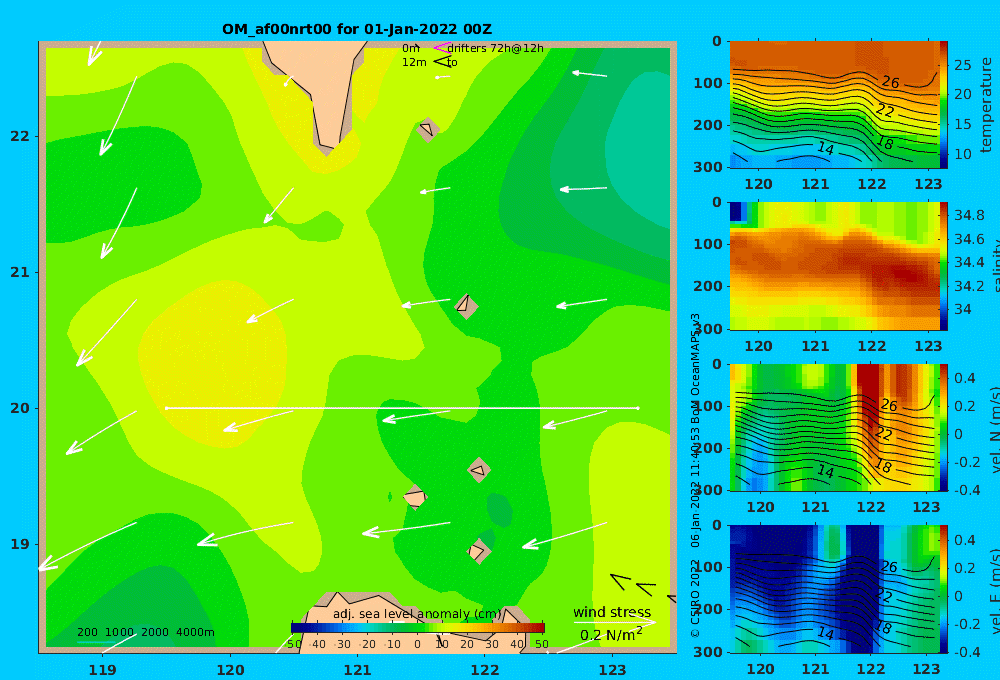Viewport: 1000px width, 680px height.
Task: Click the vel. N color bar
Action: click(943, 427)
